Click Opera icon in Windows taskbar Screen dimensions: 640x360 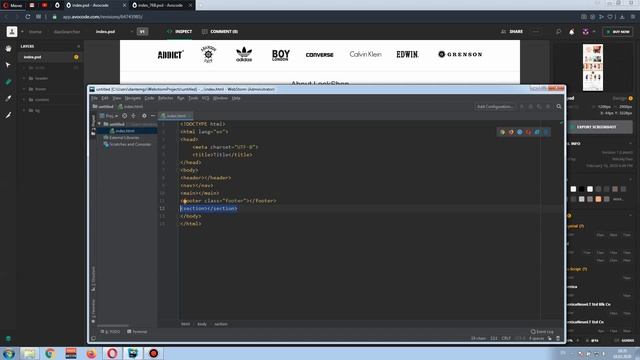(112, 353)
